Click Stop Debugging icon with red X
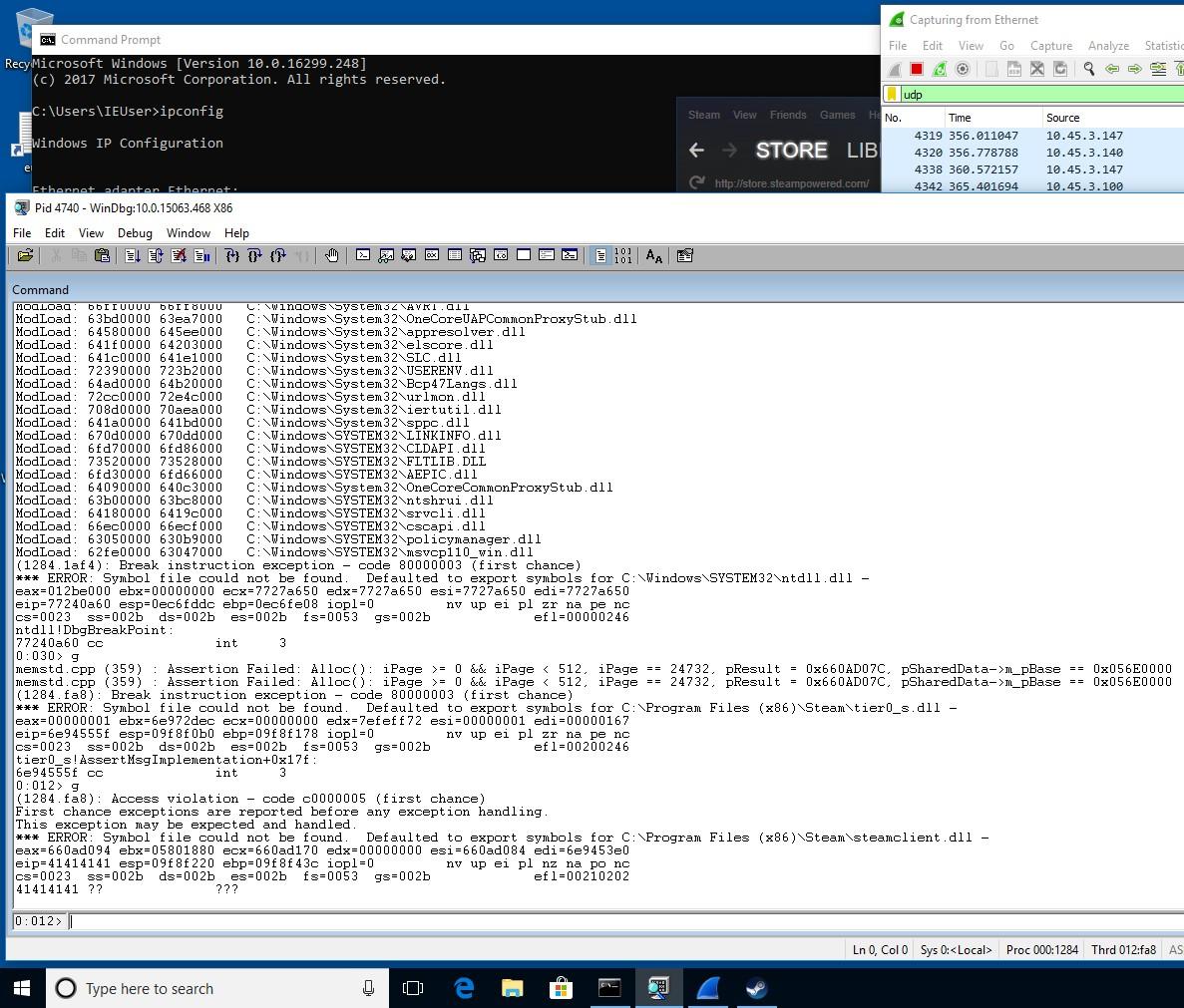The image size is (1184, 1008). coord(179,256)
